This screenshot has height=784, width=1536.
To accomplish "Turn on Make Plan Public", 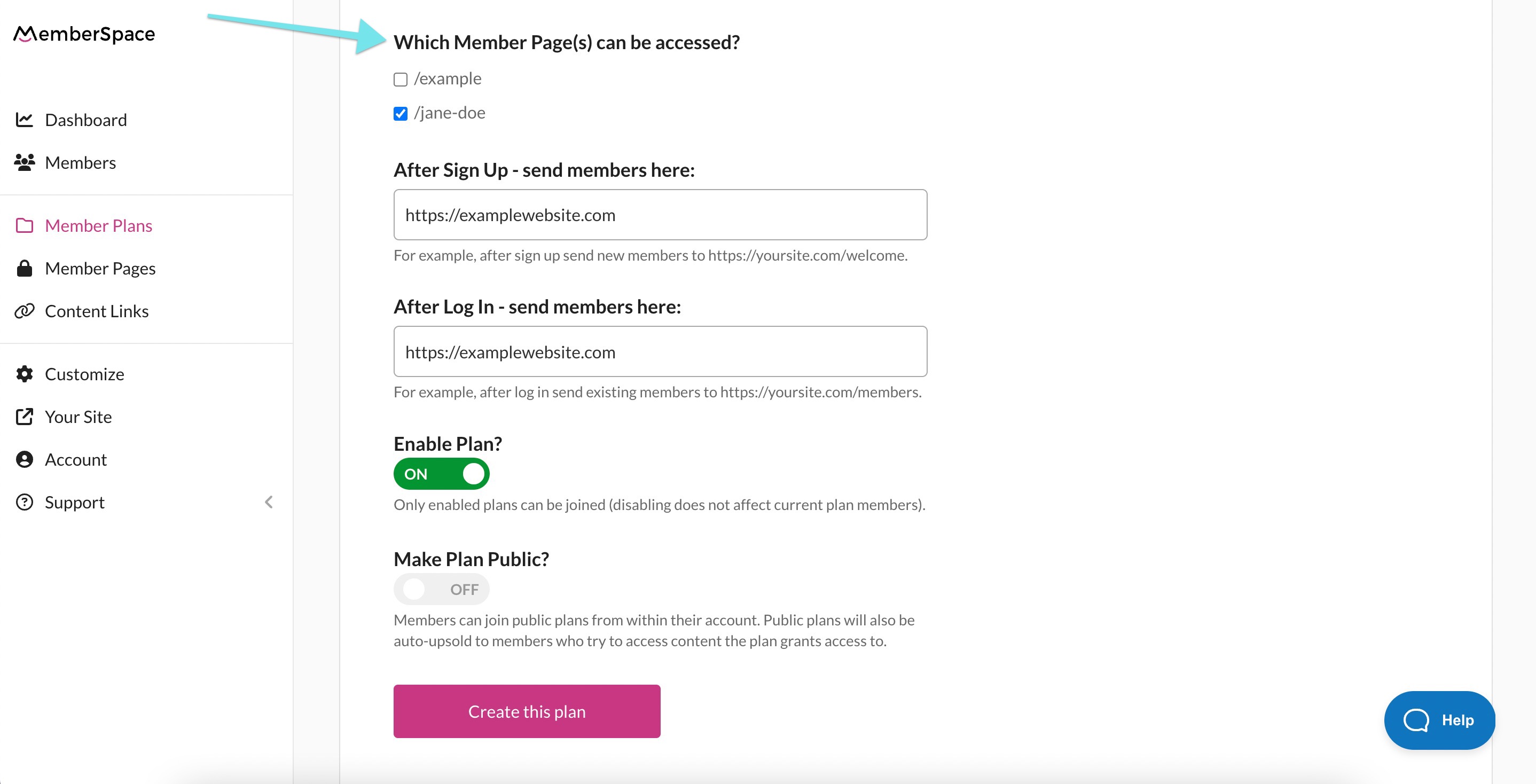I will tap(441, 589).
